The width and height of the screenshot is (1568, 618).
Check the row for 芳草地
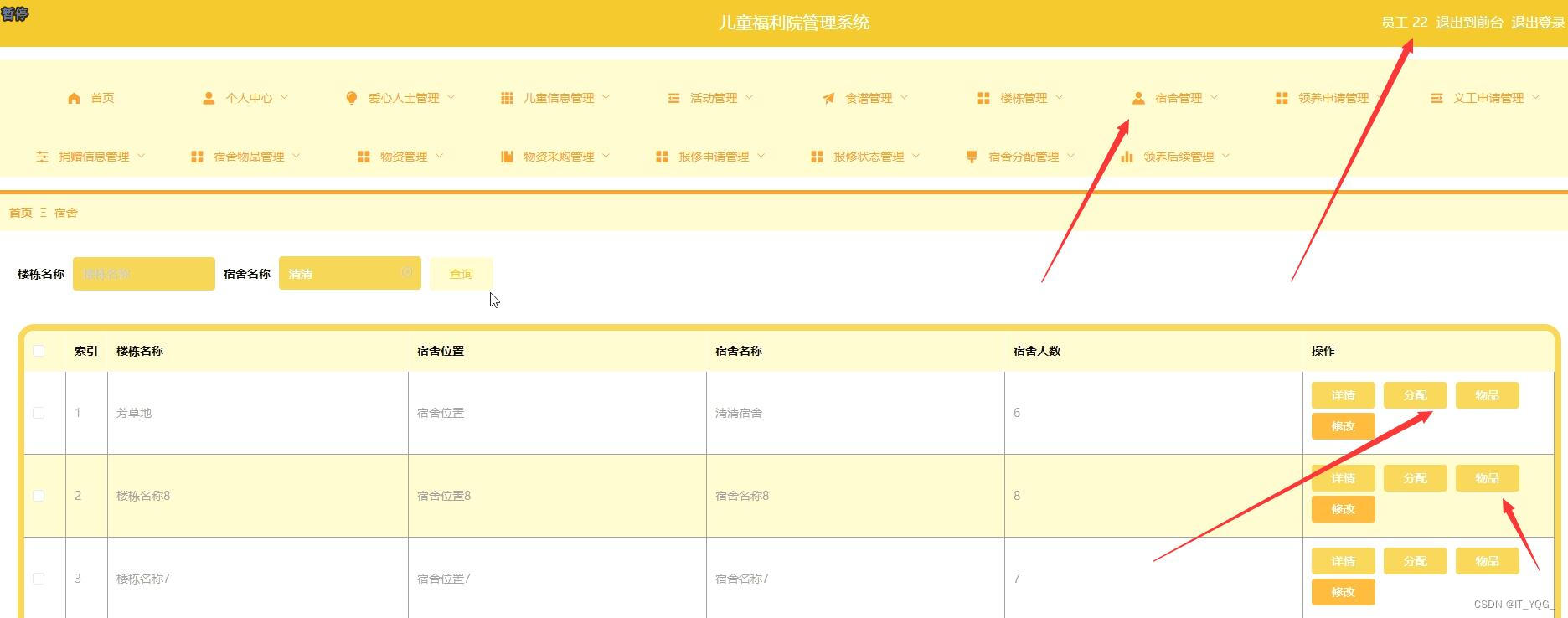(39, 413)
